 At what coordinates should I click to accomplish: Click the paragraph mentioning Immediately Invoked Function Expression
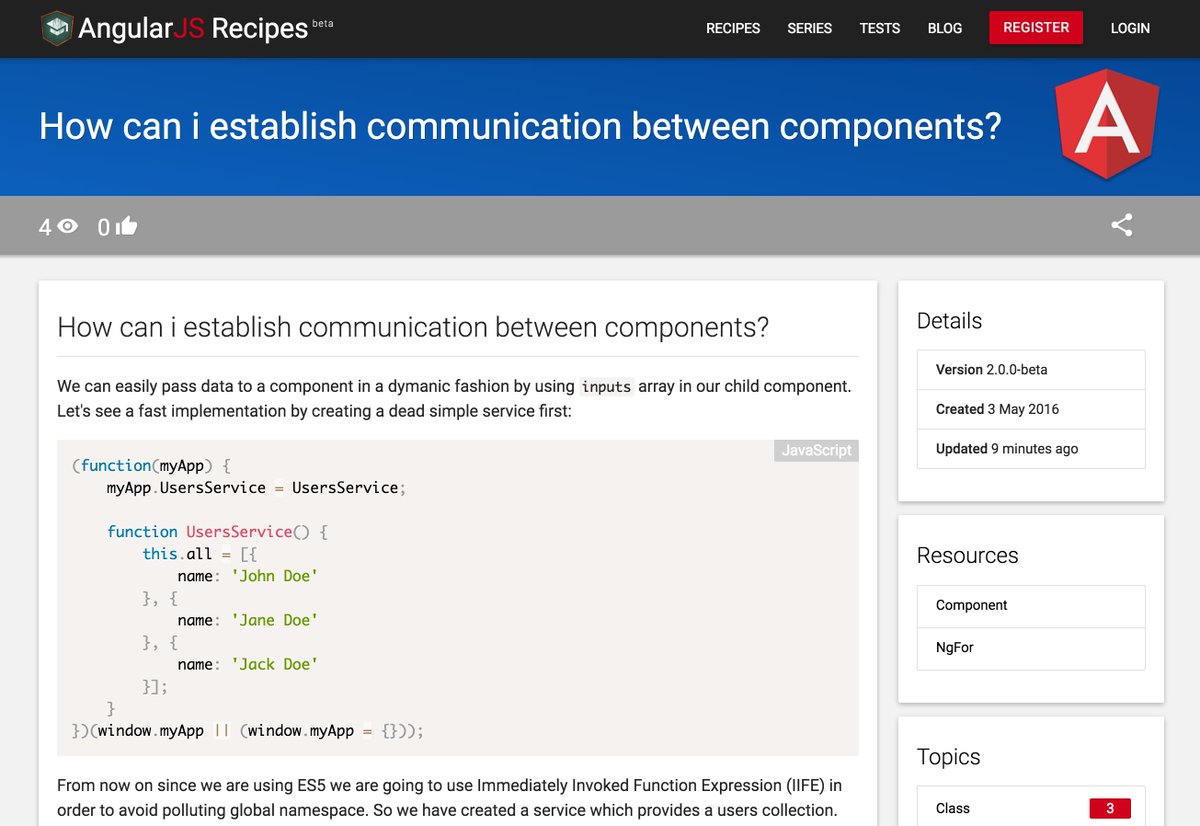[449, 798]
